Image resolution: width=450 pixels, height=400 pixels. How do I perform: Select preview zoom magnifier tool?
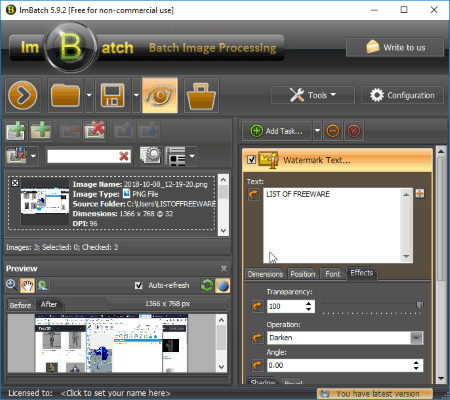(x=12, y=285)
